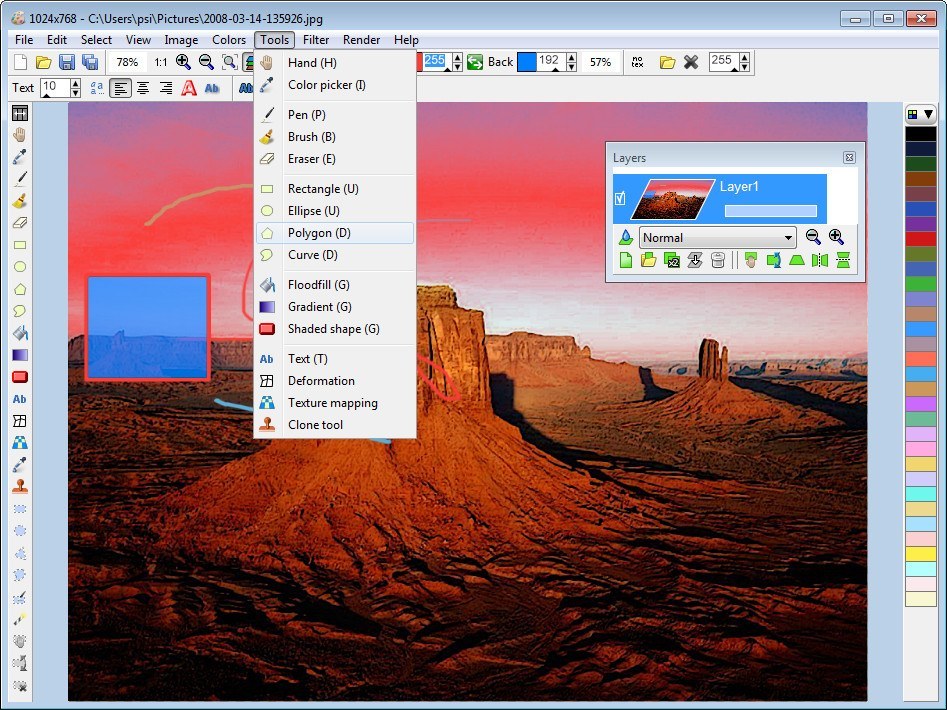Duplicate layer using the x2 icon
The image size is (947, 710).
click(x=672, y=261)
